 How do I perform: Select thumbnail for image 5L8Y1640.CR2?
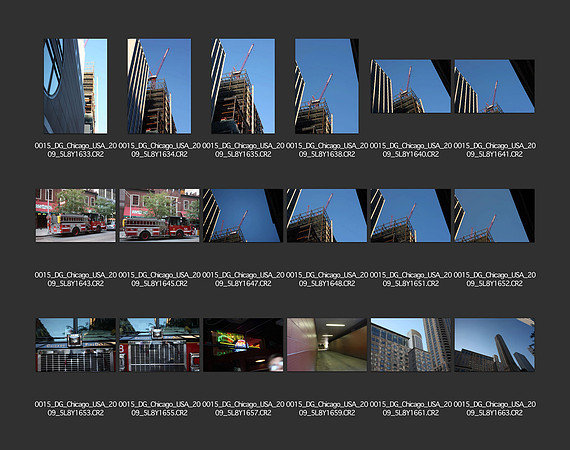(411, 86)
